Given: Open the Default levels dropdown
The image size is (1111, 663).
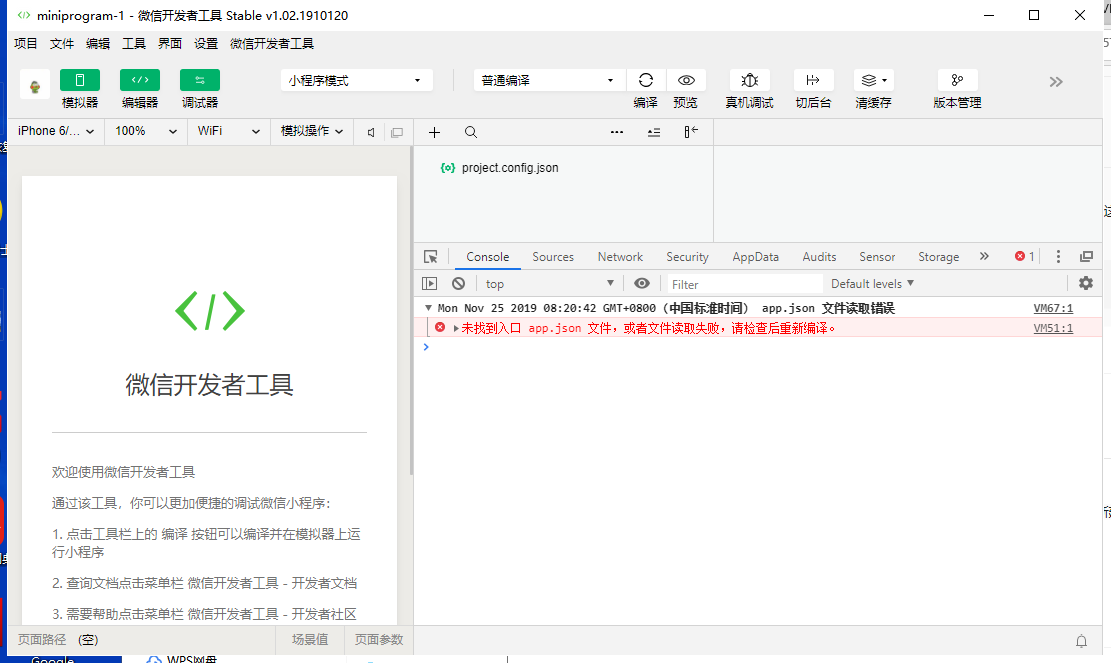Looking at the screenshot, I should pos(872,283).
